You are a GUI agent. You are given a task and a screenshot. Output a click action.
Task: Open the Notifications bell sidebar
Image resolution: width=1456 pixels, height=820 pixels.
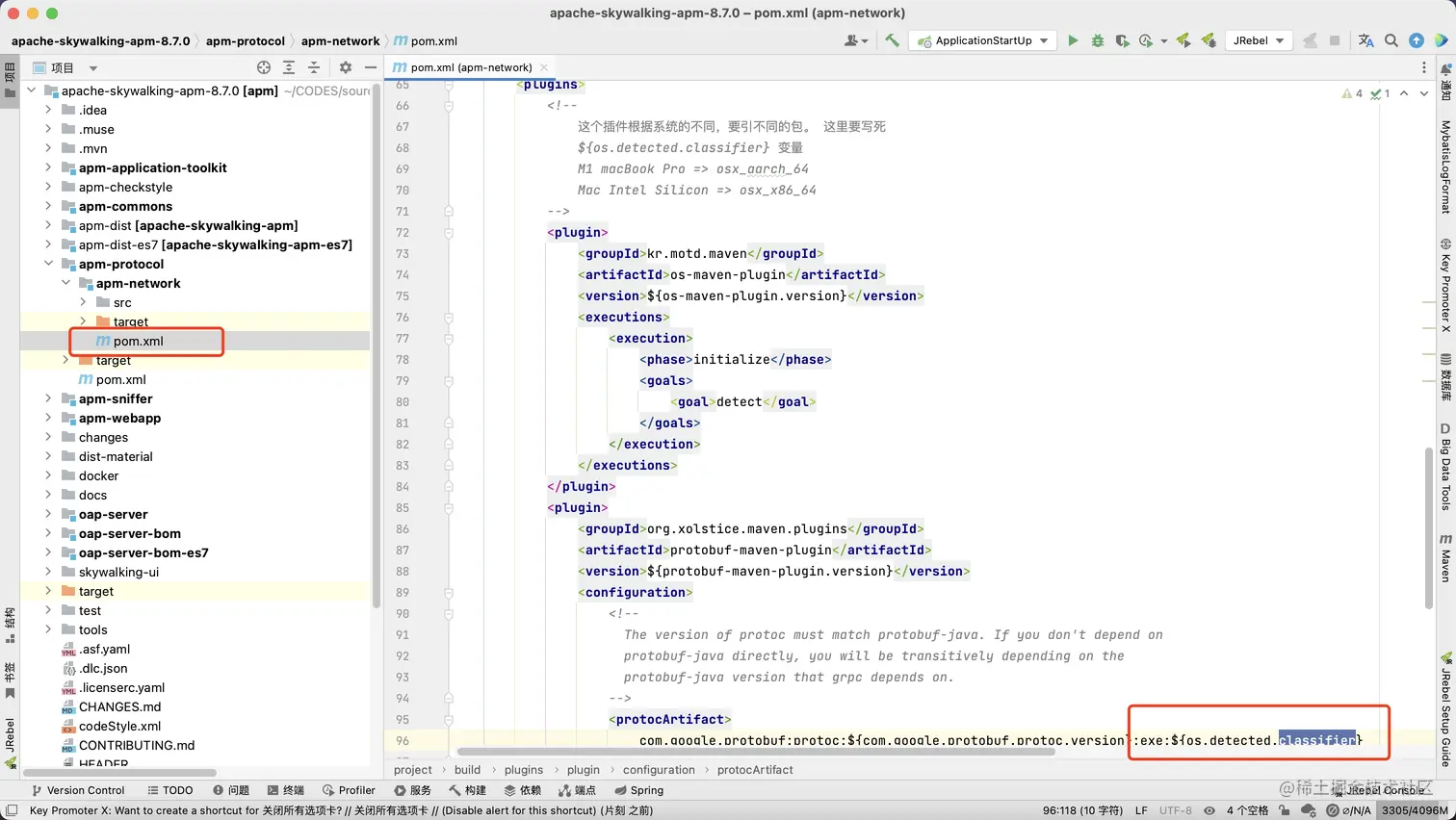pyautogui.click(x=1445, y=81)
